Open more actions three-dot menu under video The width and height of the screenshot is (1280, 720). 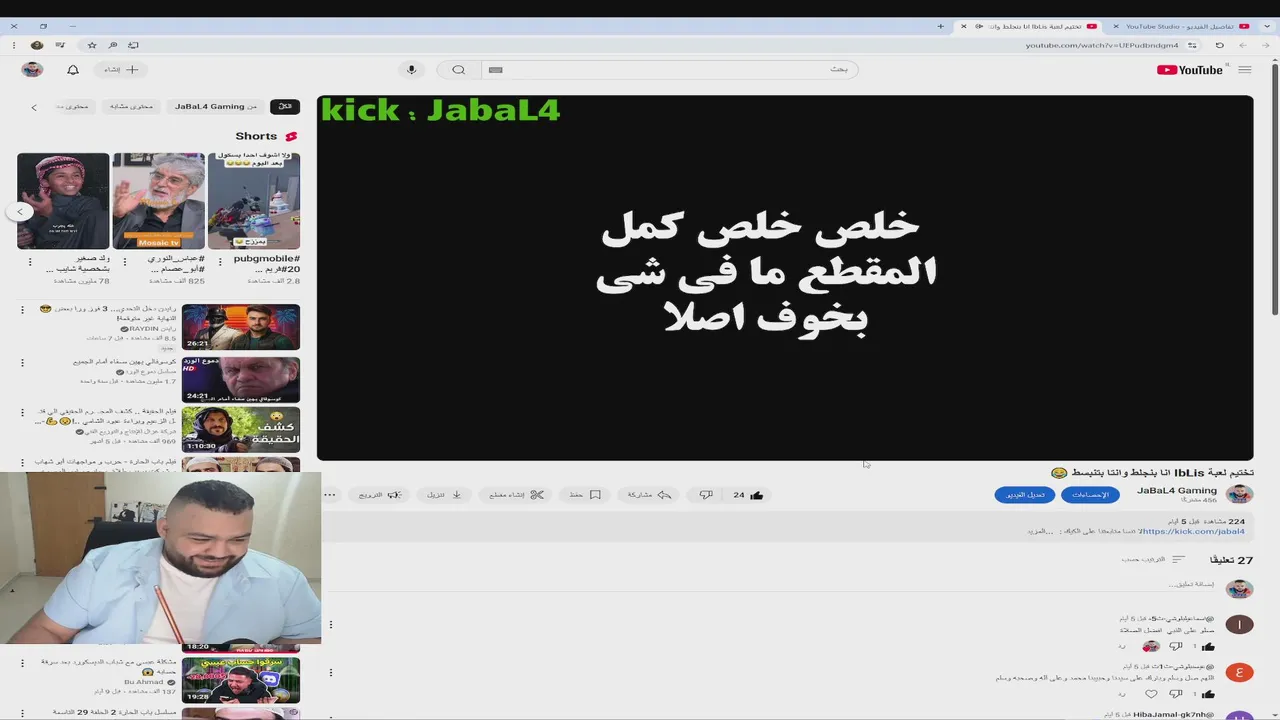coord(330,495)
